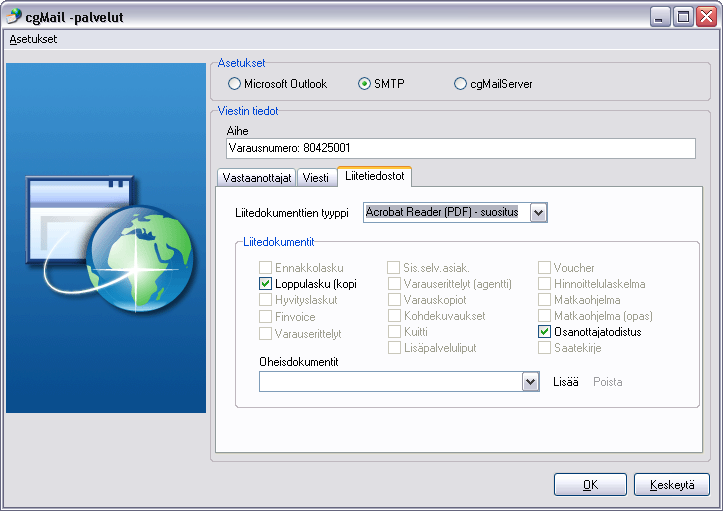Click the cgMail app icon in title bar
This screenshot has height=511, width=723.
[14, 16]
